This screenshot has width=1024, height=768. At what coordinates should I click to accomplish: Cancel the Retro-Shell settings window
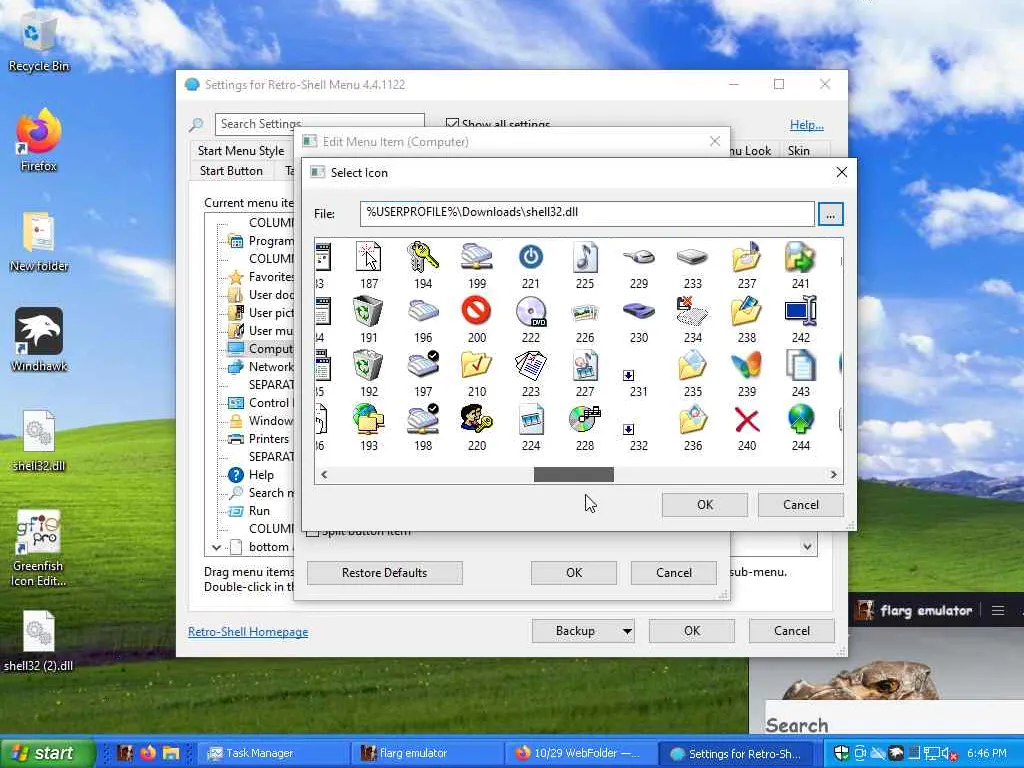(x=792, y=631)
